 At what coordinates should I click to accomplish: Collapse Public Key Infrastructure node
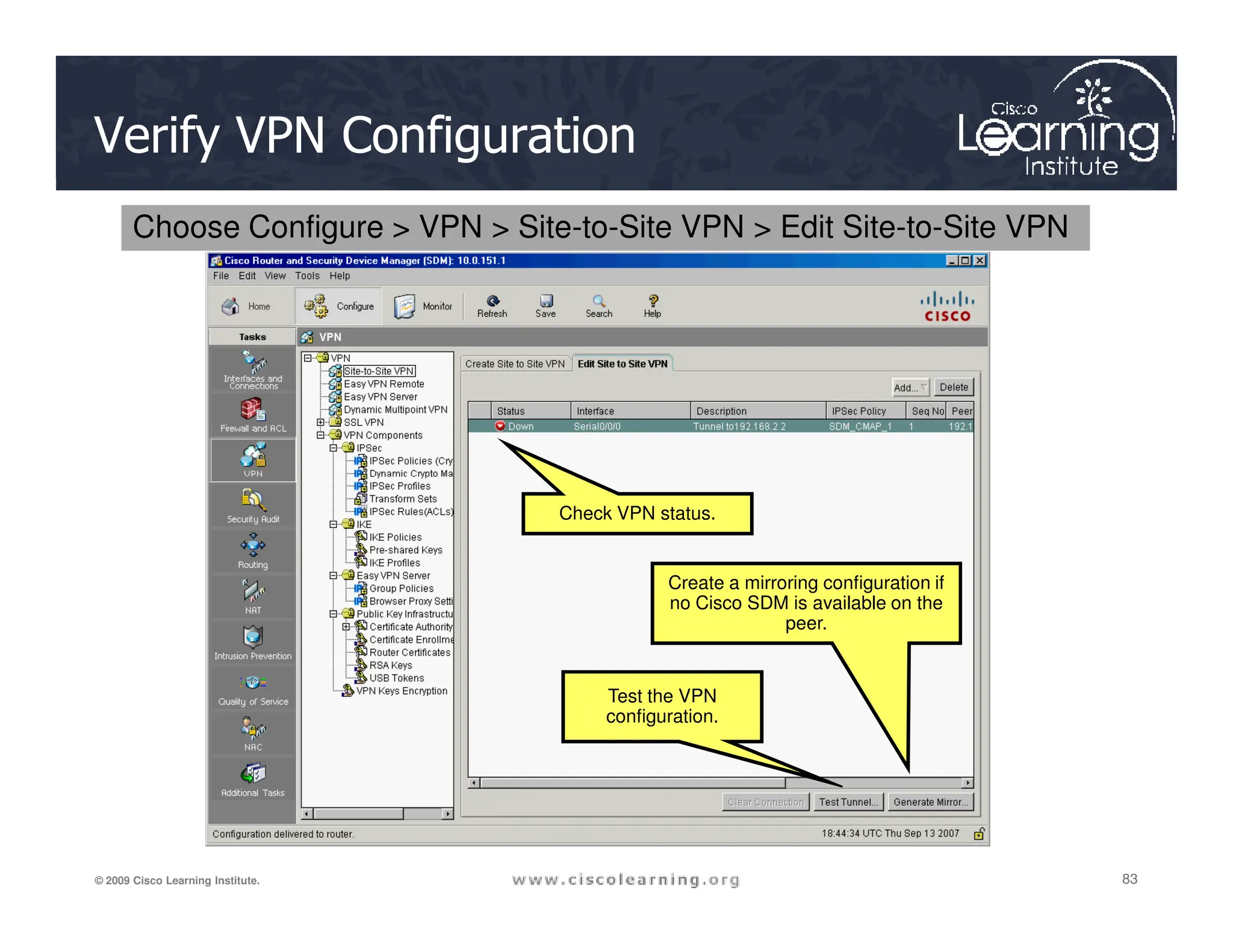[334, 614]
